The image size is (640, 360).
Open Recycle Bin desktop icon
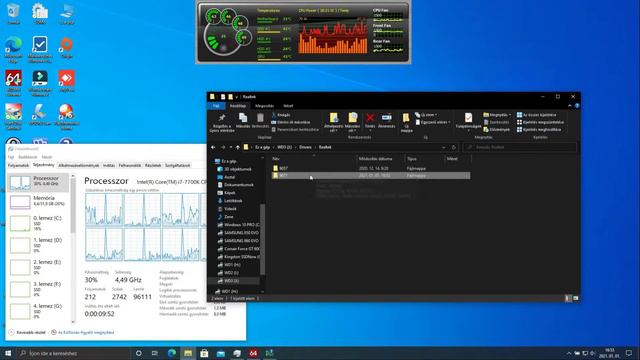pos(13,14)
